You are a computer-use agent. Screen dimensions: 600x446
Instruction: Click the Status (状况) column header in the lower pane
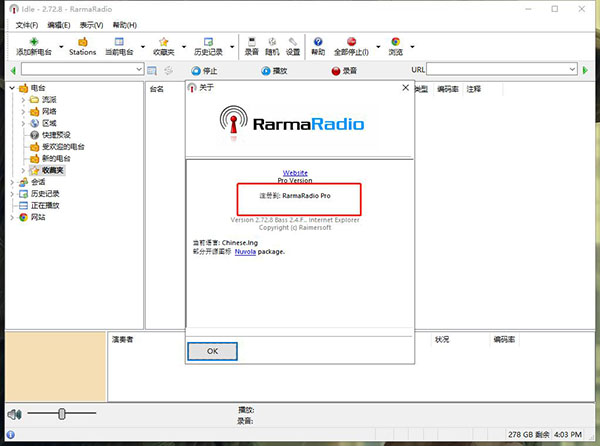click(x=442, y=339)
